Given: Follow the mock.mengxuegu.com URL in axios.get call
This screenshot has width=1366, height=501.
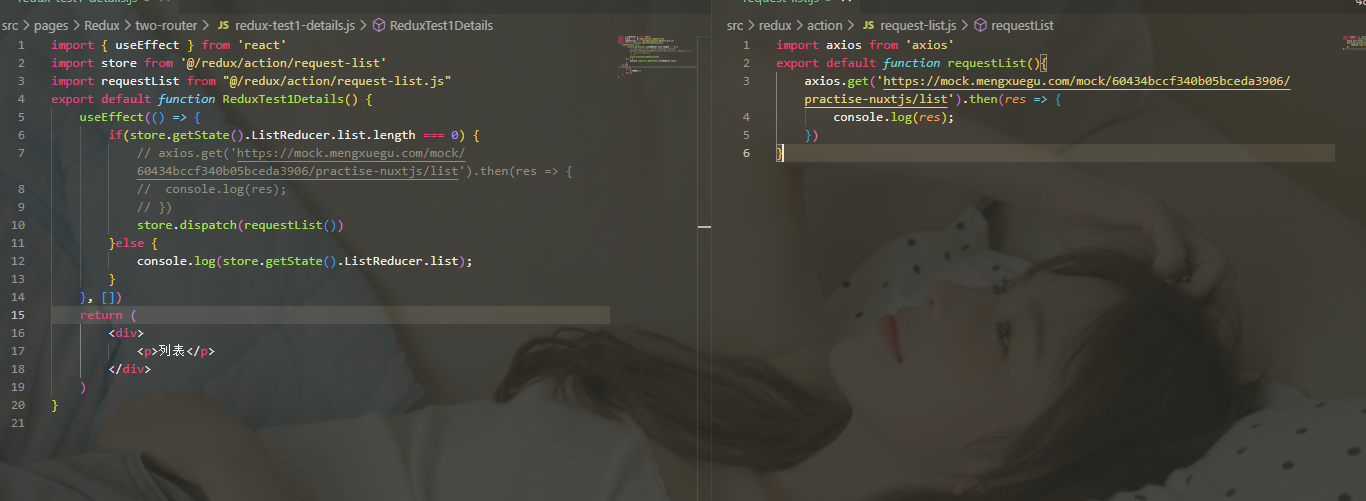Looking at the screenshot, I should [1047, 90].
